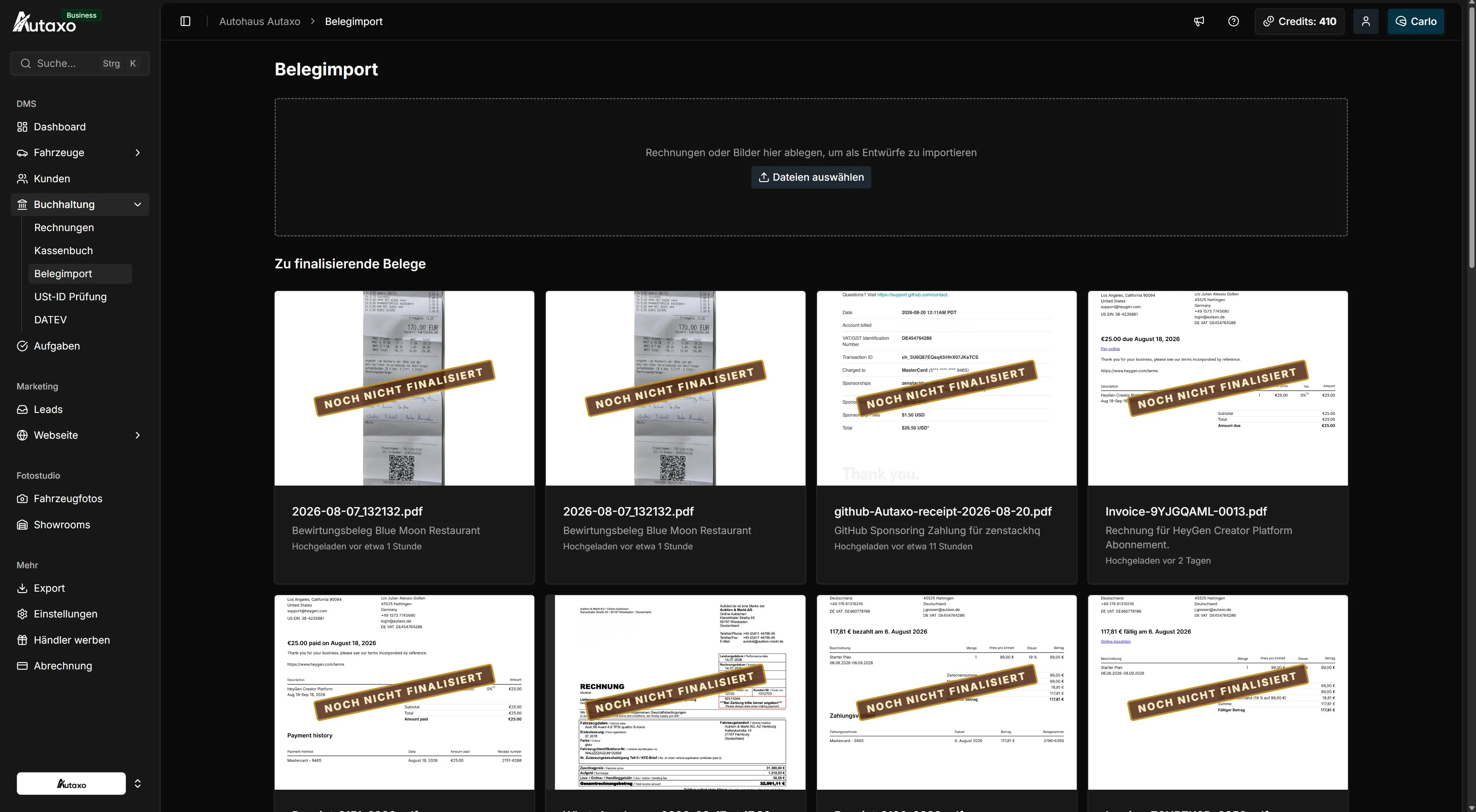Click the Aufgaben checkmark icon
Viewport: 1476px width, 812px height.
22,346
